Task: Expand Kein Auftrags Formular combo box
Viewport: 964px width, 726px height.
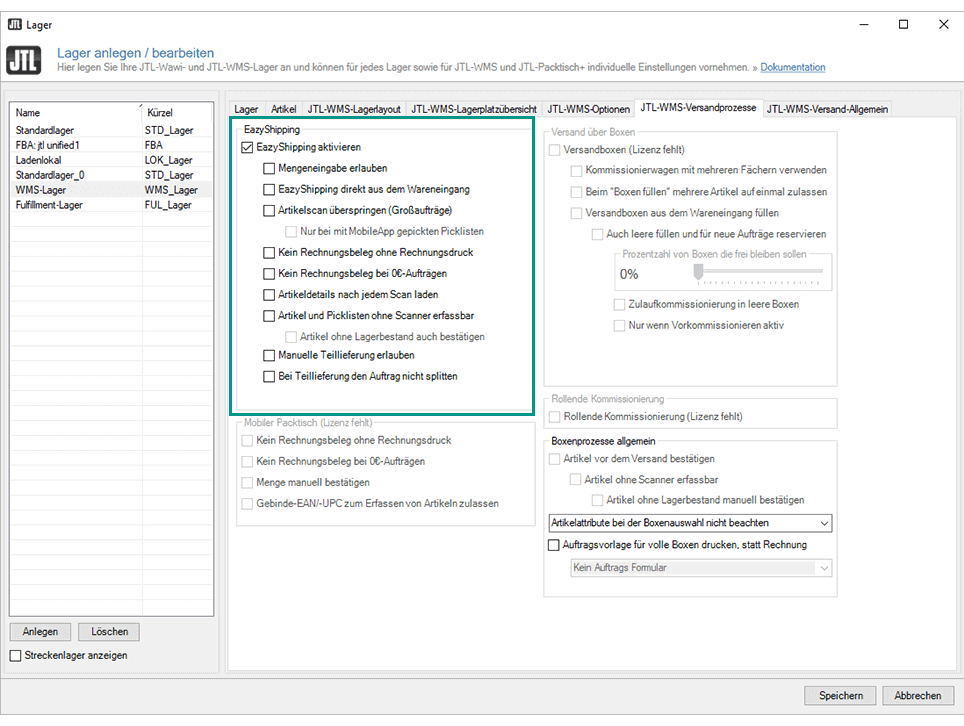Action: click(x=823, y=568)
